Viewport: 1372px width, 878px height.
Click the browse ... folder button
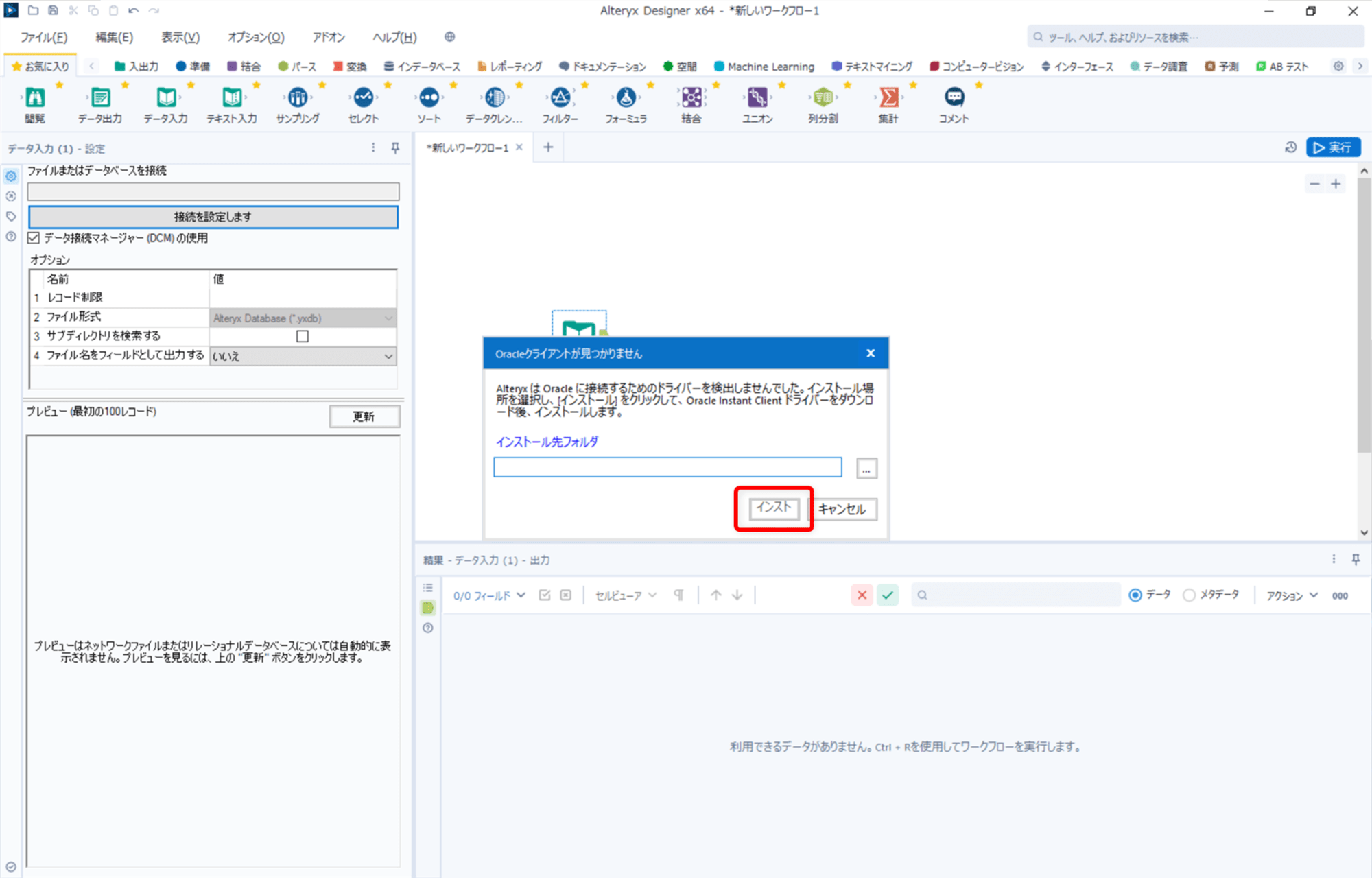(866, 469)
